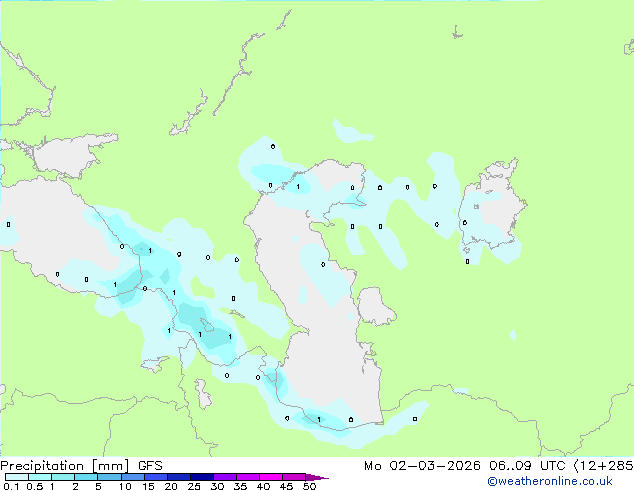Screen dimensions: 634x490
Task: Click the 1–2 mm legend swatch
Action: 63,477
